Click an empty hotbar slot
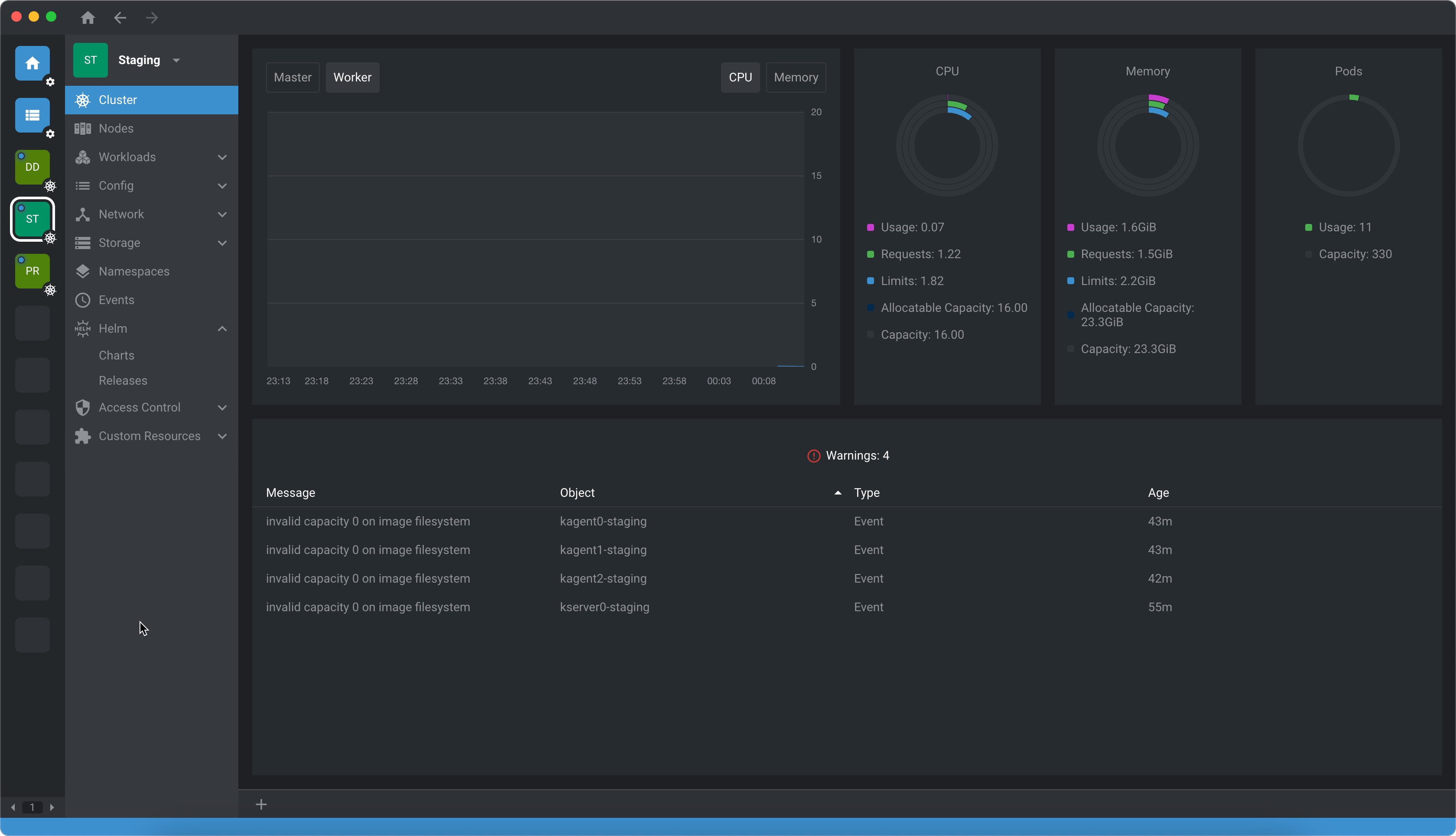This screenshot has height=836, width=1456. 32,323
